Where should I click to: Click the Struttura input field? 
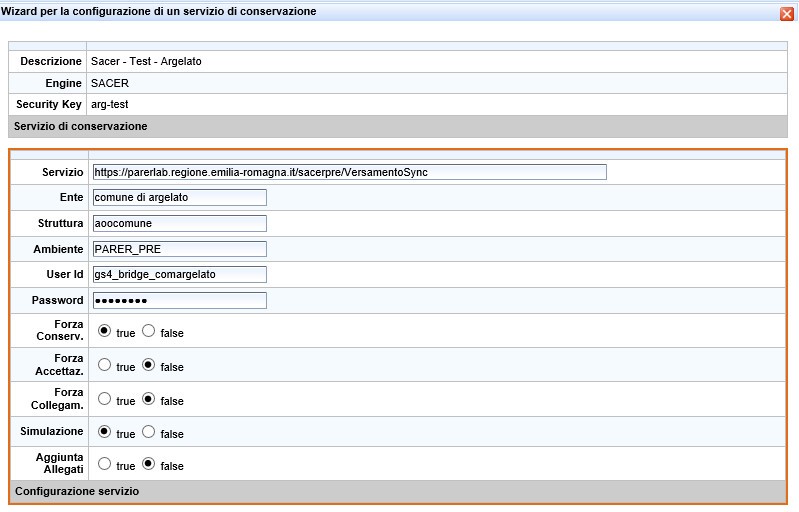(x=179, y=223)
